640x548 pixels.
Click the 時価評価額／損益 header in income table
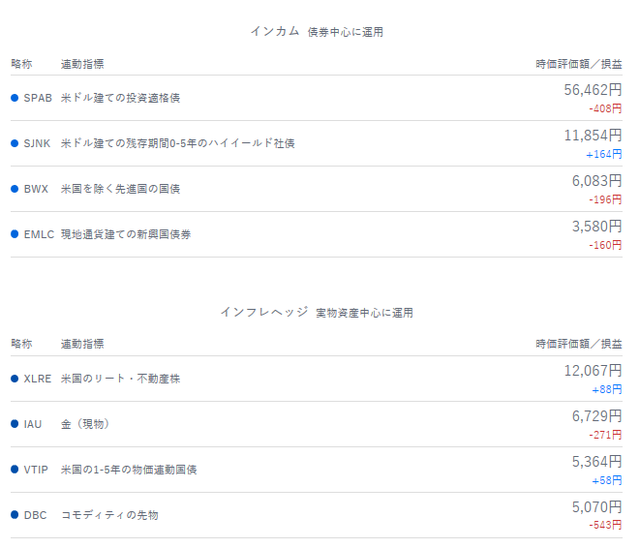[x=579, y=64]
